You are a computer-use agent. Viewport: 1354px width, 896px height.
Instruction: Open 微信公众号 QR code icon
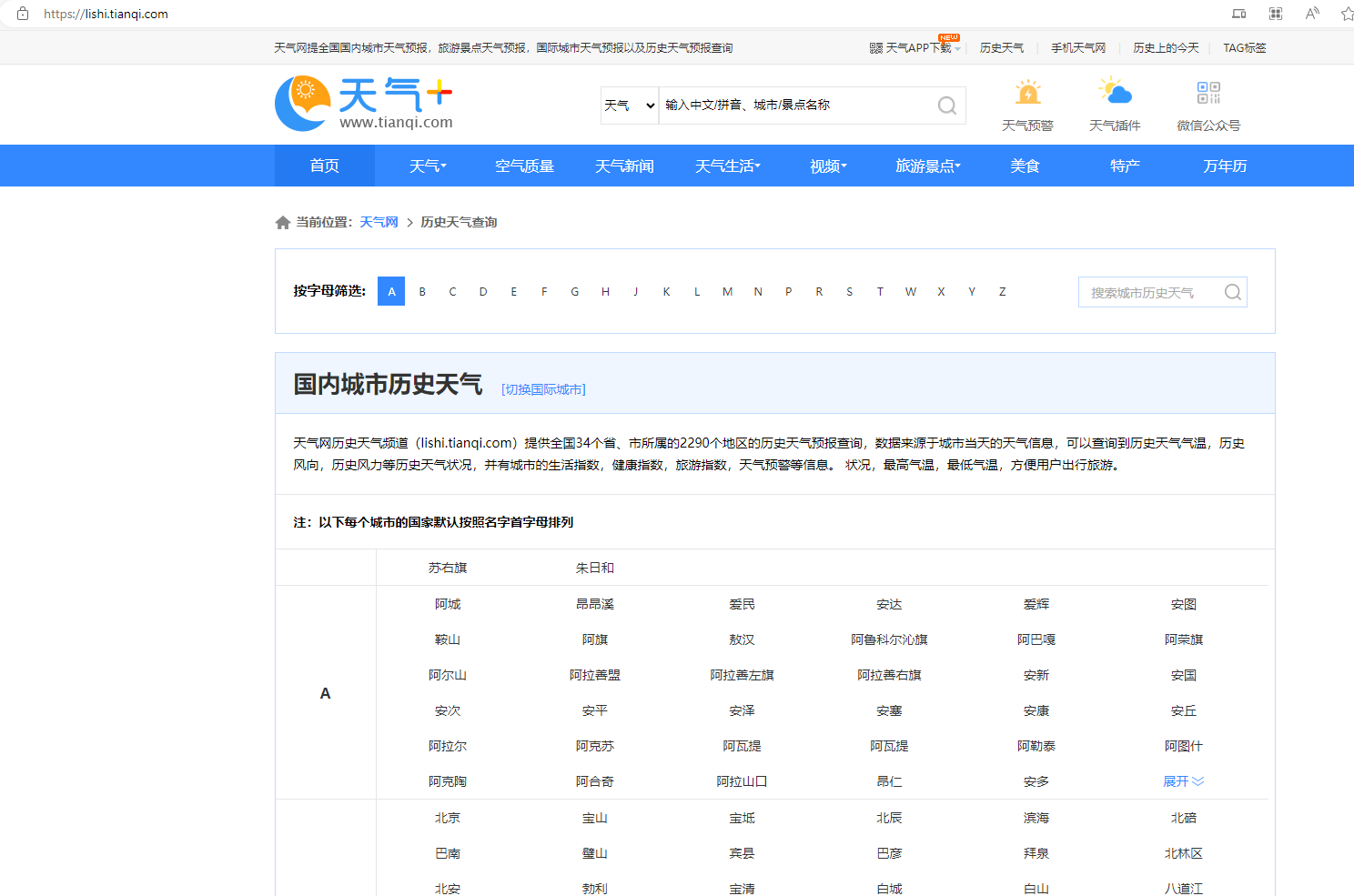click(x=1208, y=93)
